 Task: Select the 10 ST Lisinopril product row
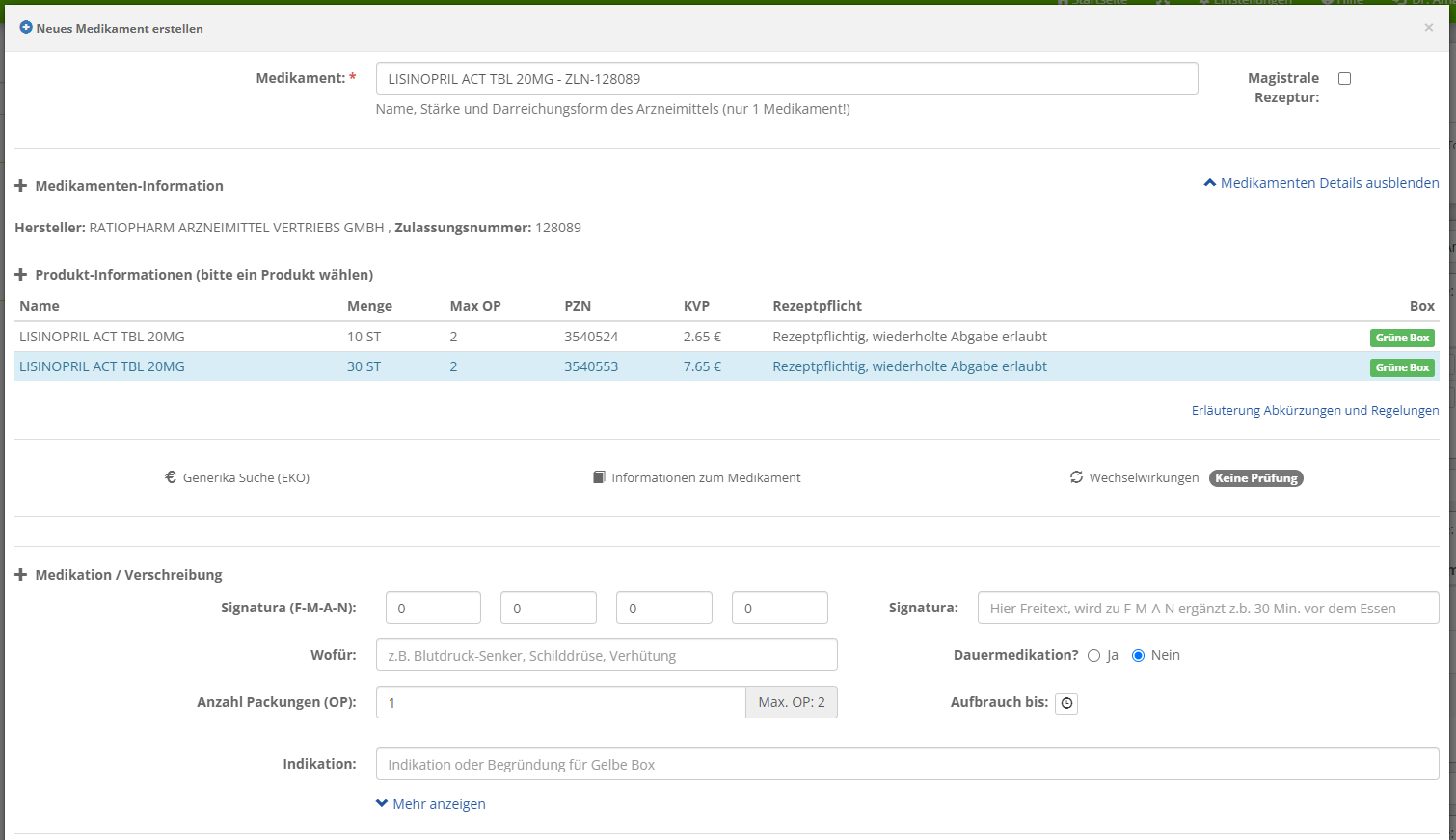(x=727, y=337)
